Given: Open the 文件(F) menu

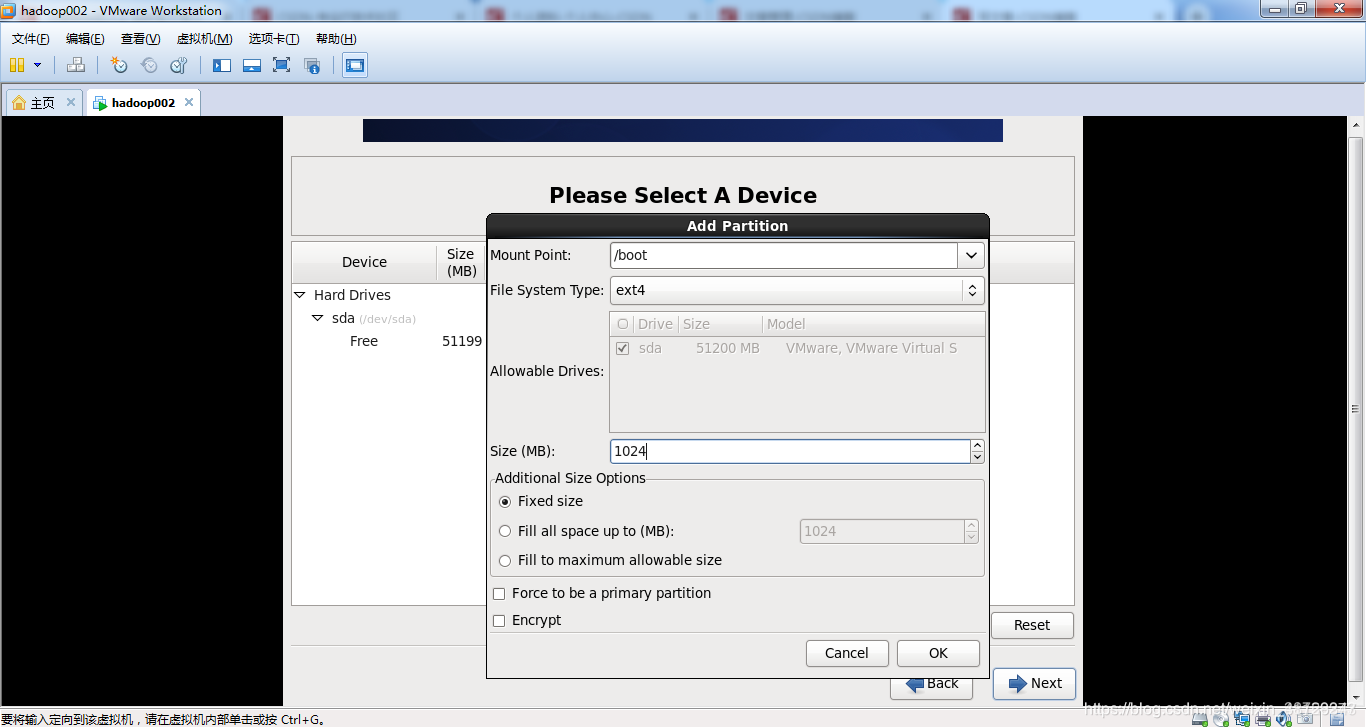Looking at the screenshot, I should pyautogui.click(x=31, y=39).
